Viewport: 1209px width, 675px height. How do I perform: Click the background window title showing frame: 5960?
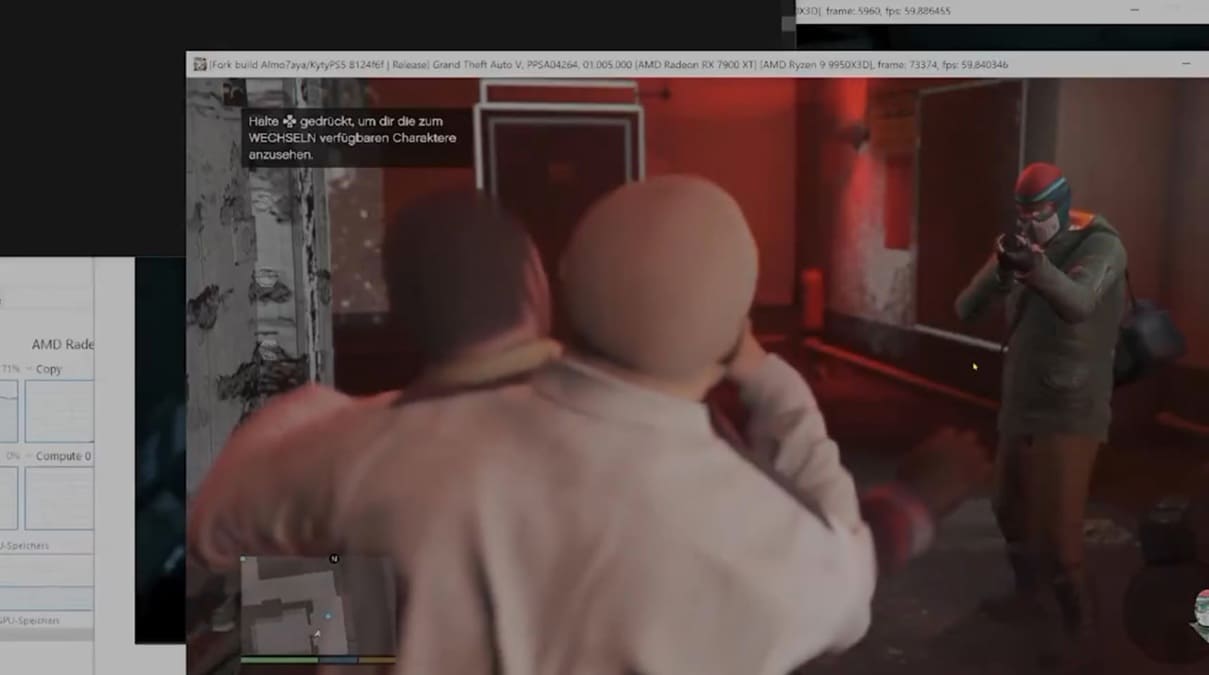[x=872, y=11]
